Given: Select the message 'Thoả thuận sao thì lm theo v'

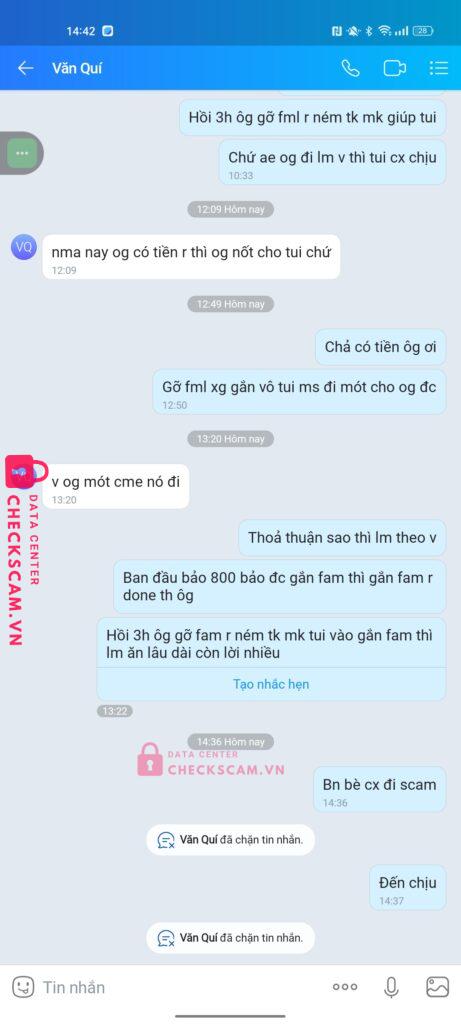Looking at the screenshot, I should (342, 538).
